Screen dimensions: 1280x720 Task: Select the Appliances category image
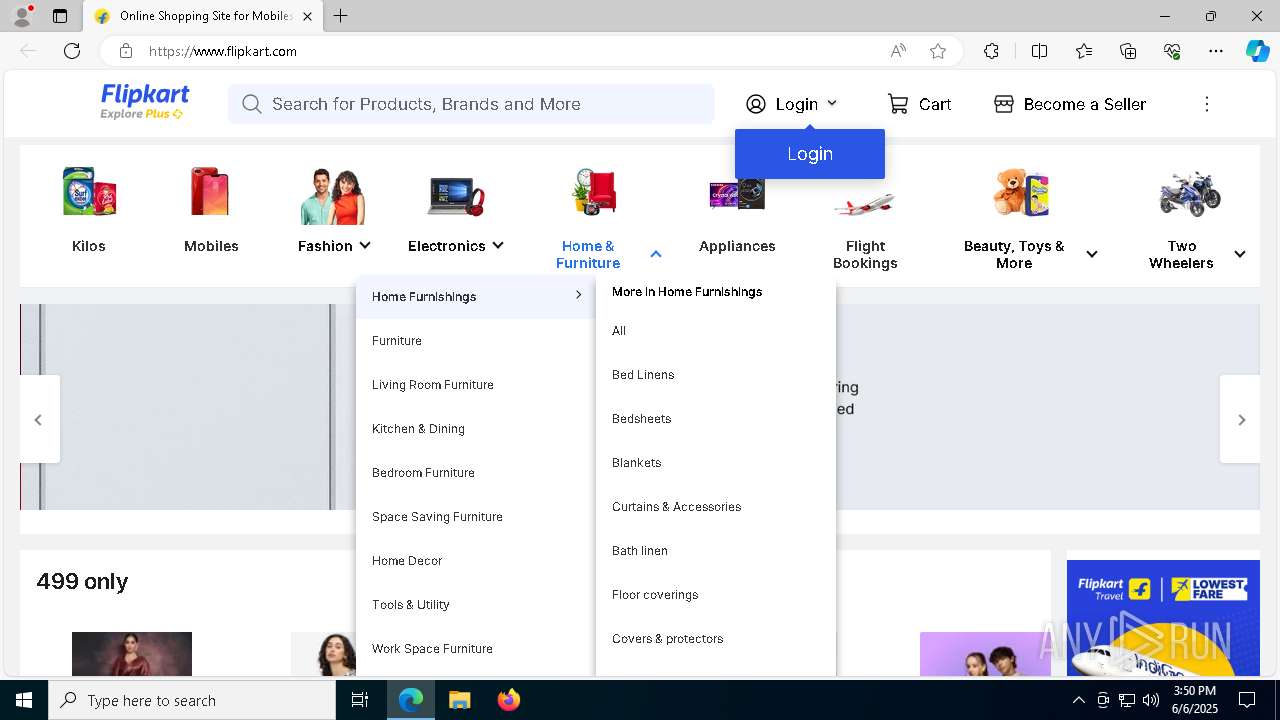[x=737, y=193]
